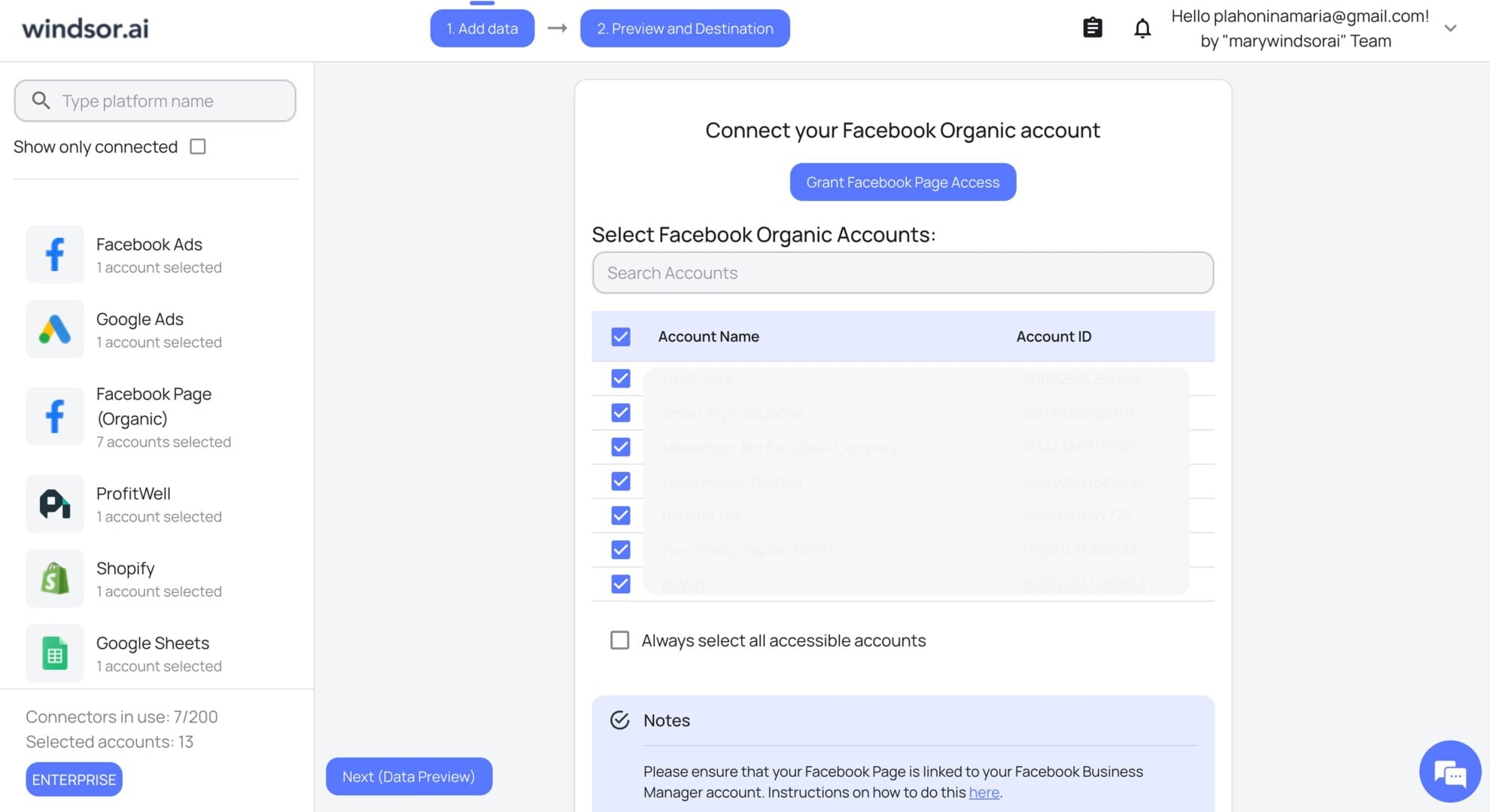Image resolution: width=1490 pixels, height=812 pixels.
Task: Toggle the Show only connected checkbox
Action: tap(198, 147)
